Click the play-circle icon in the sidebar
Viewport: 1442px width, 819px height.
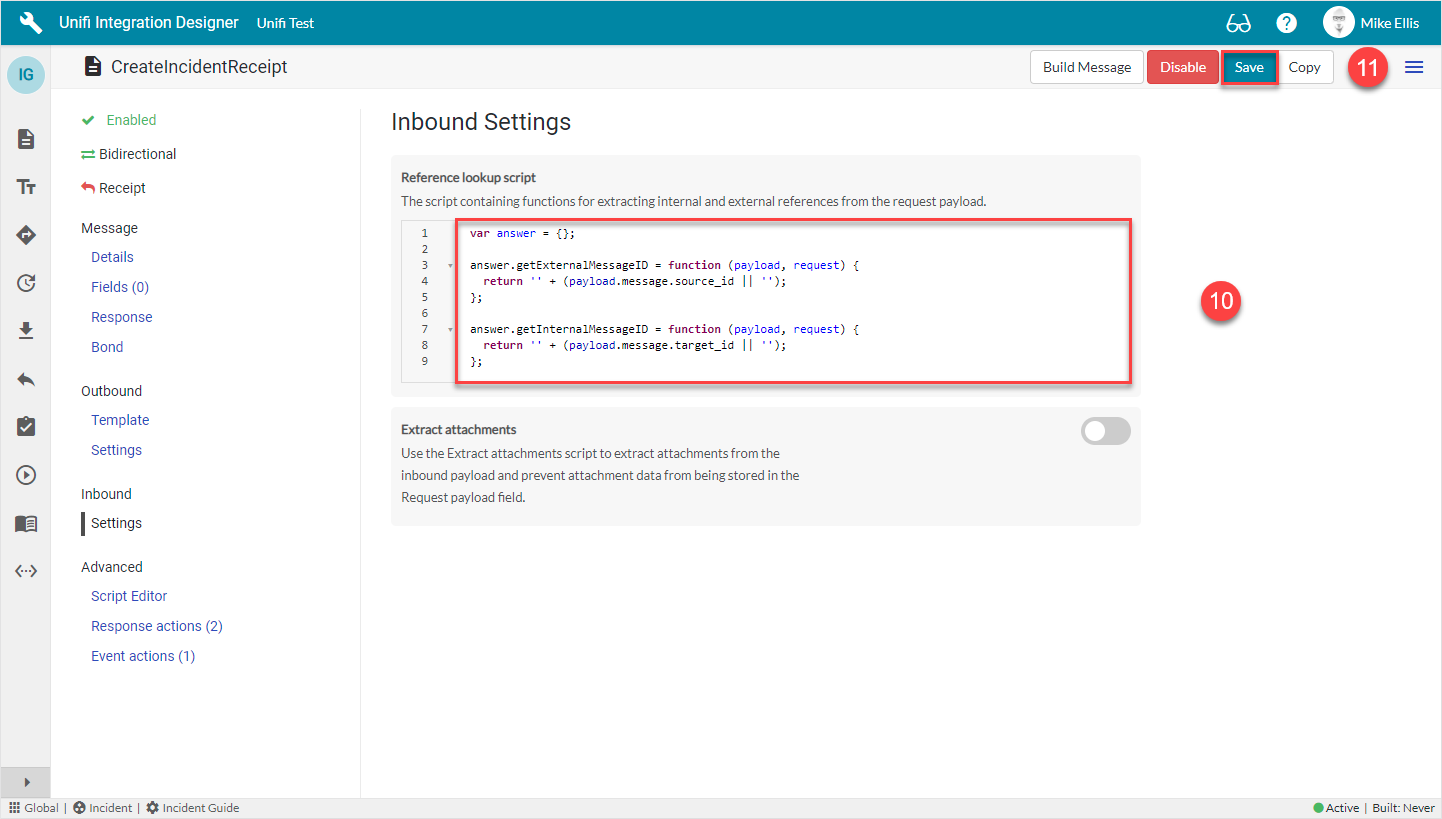25,474
